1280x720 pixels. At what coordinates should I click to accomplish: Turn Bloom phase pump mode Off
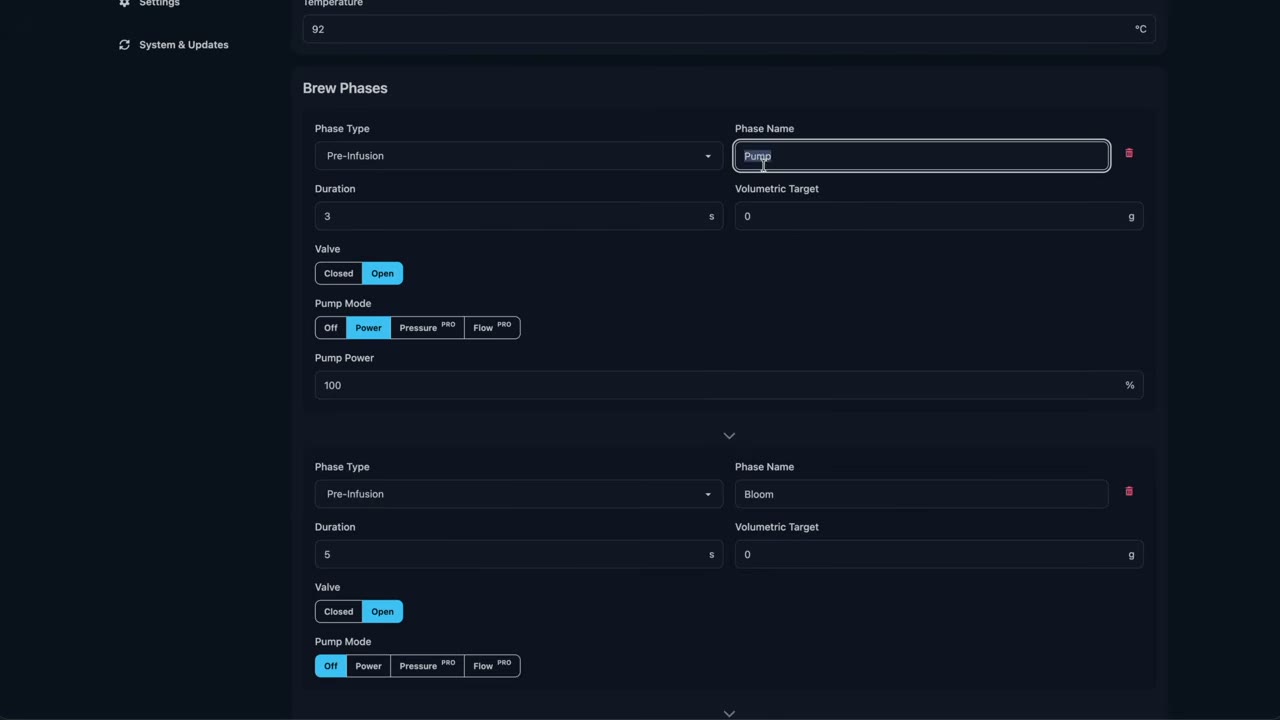(x=331, y=666)
